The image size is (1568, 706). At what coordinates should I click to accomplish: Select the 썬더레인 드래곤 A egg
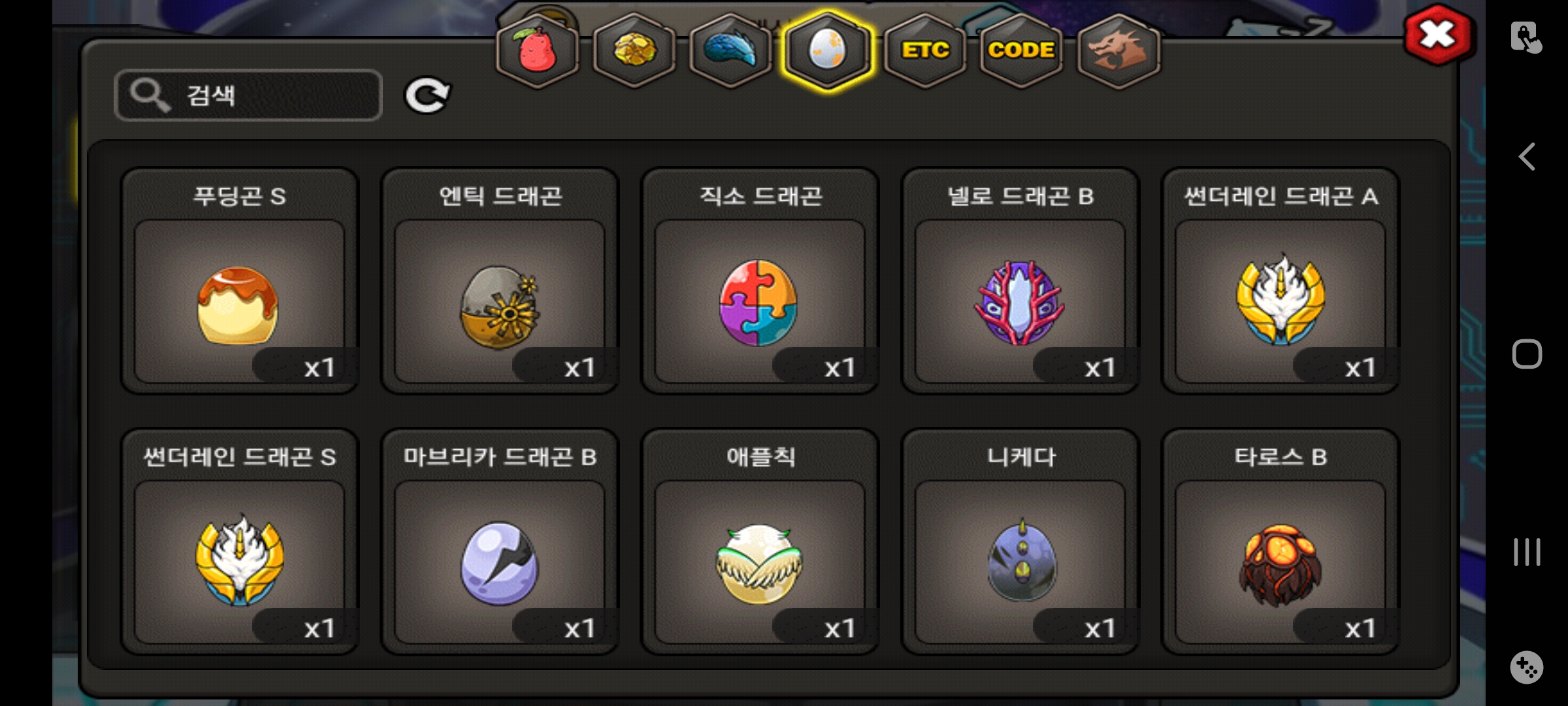tap(1280, 281)
